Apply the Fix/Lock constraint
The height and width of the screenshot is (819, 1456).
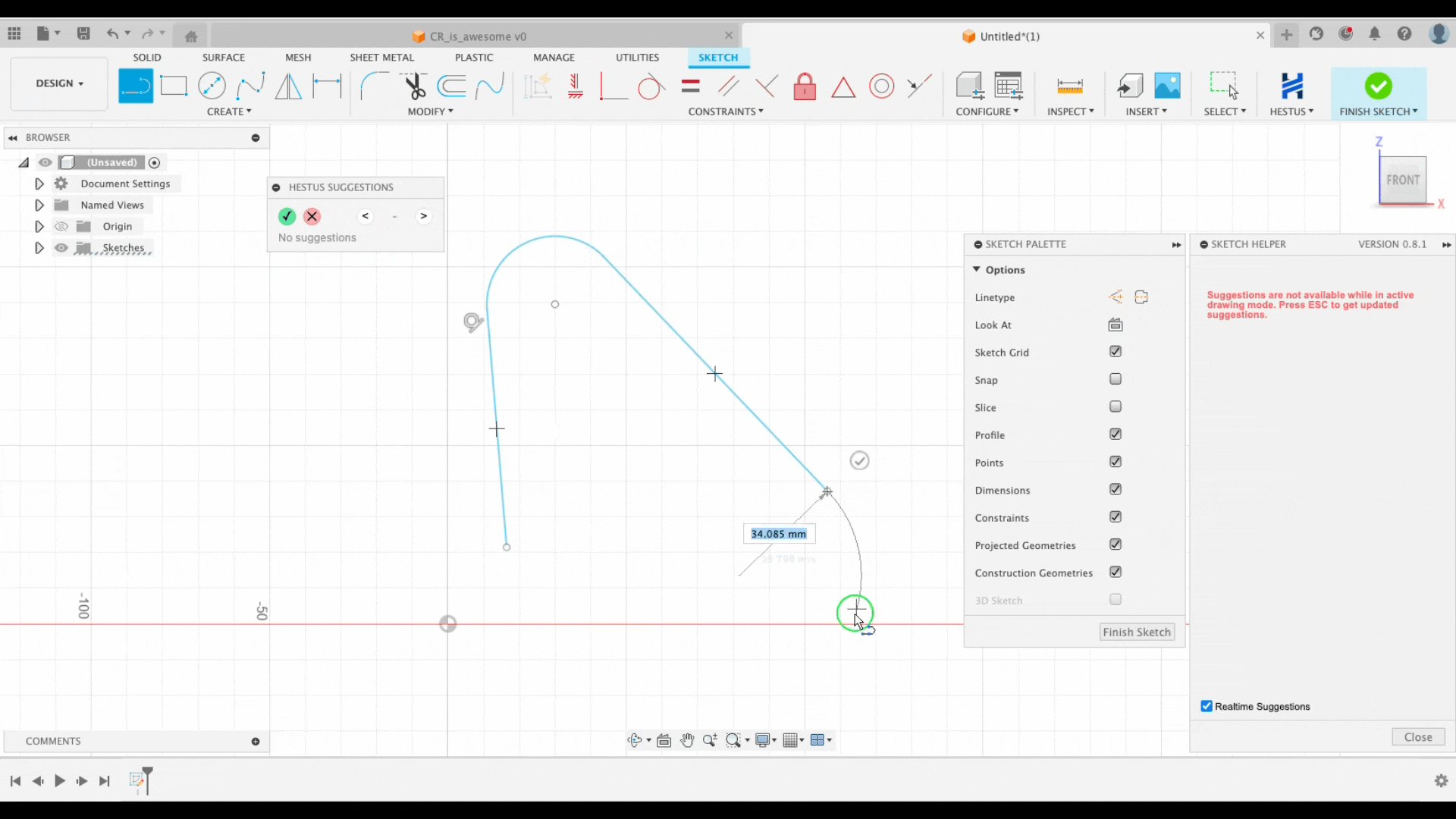pyautogui.click(x=805, y=86)
